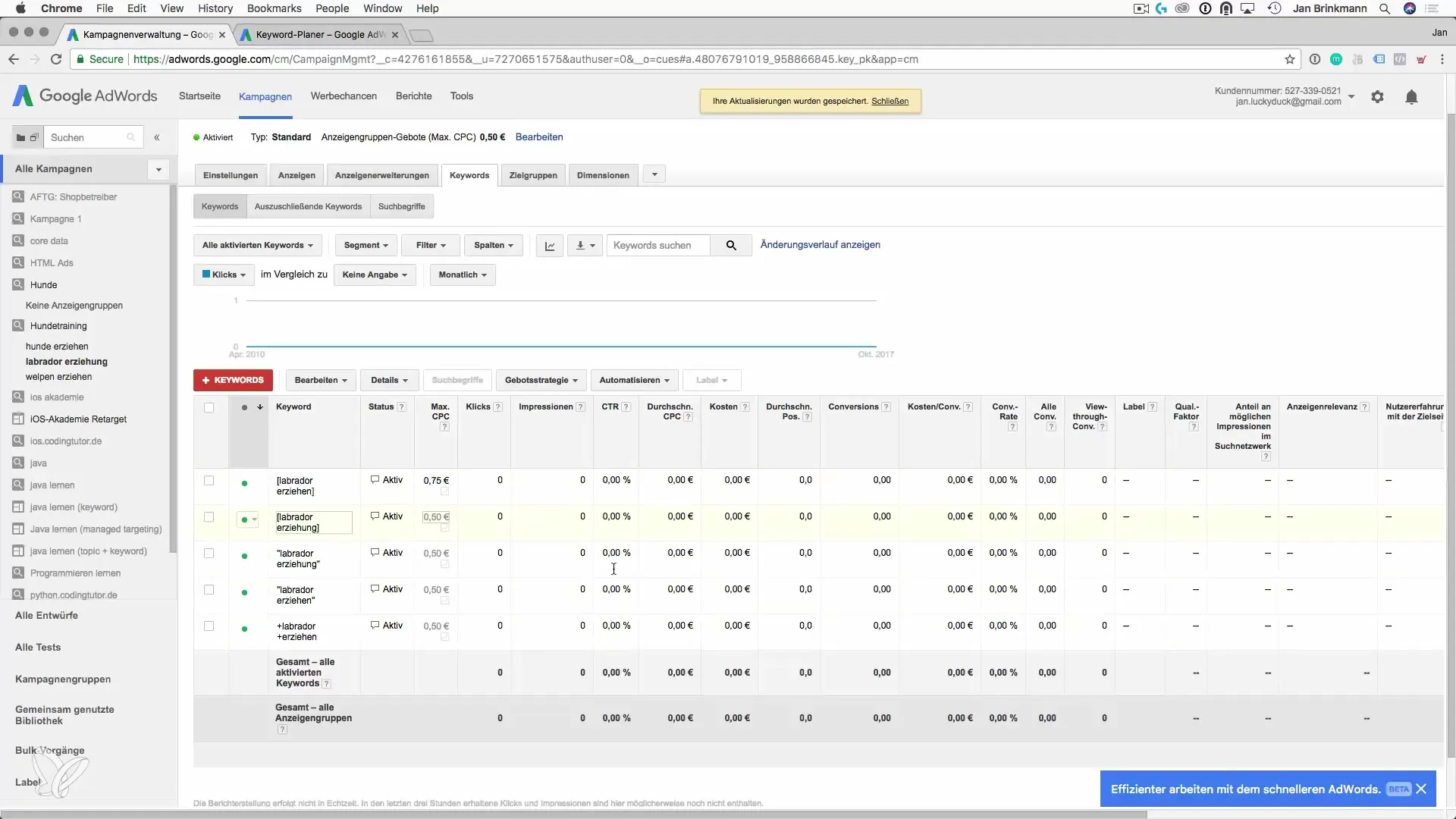The height and width of the screenshot is (819, 1456).
Task: Open the Werbechancen navigation item
Action: point(344,96)
